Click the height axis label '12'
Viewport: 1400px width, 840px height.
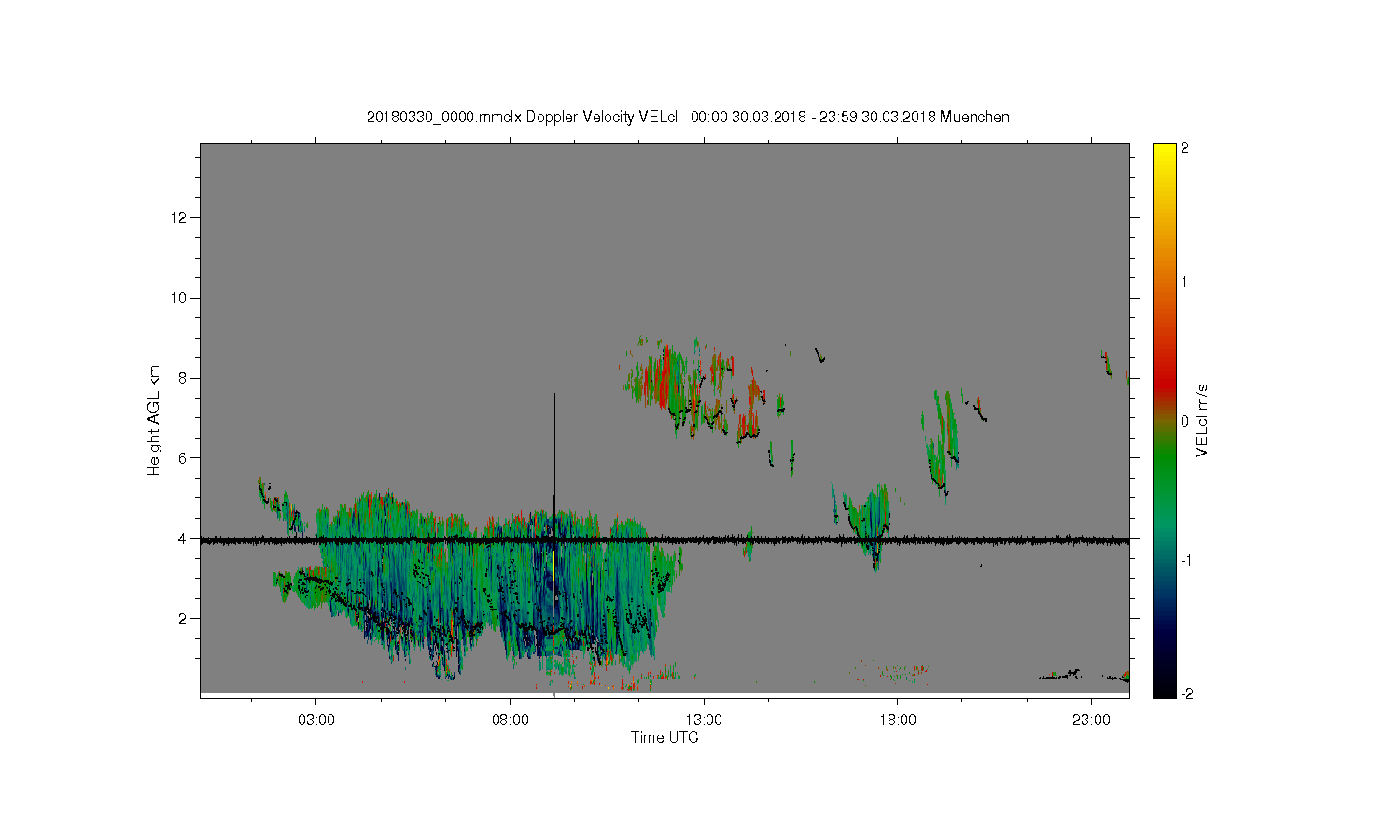pos(180,217)
